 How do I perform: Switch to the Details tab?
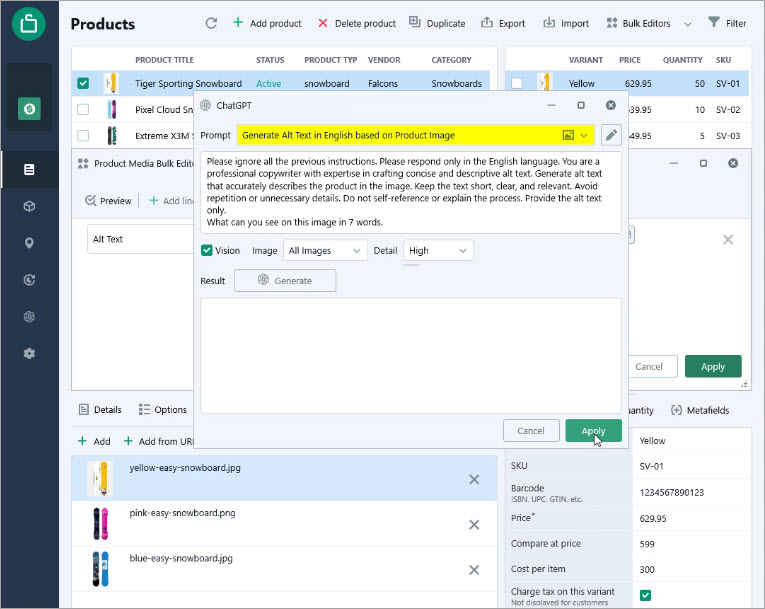tap(100, 409)
